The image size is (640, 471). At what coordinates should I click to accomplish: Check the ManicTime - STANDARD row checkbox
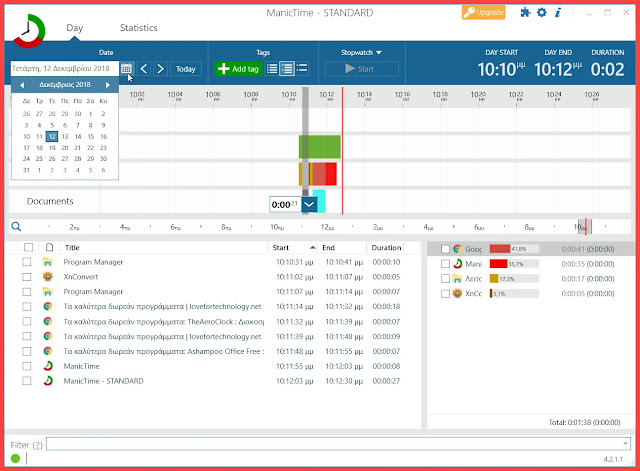click(27, 381)
